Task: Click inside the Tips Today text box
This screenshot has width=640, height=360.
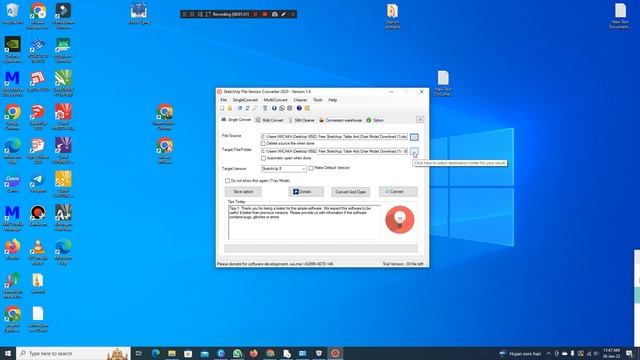Action: click(x=304, y=222)
